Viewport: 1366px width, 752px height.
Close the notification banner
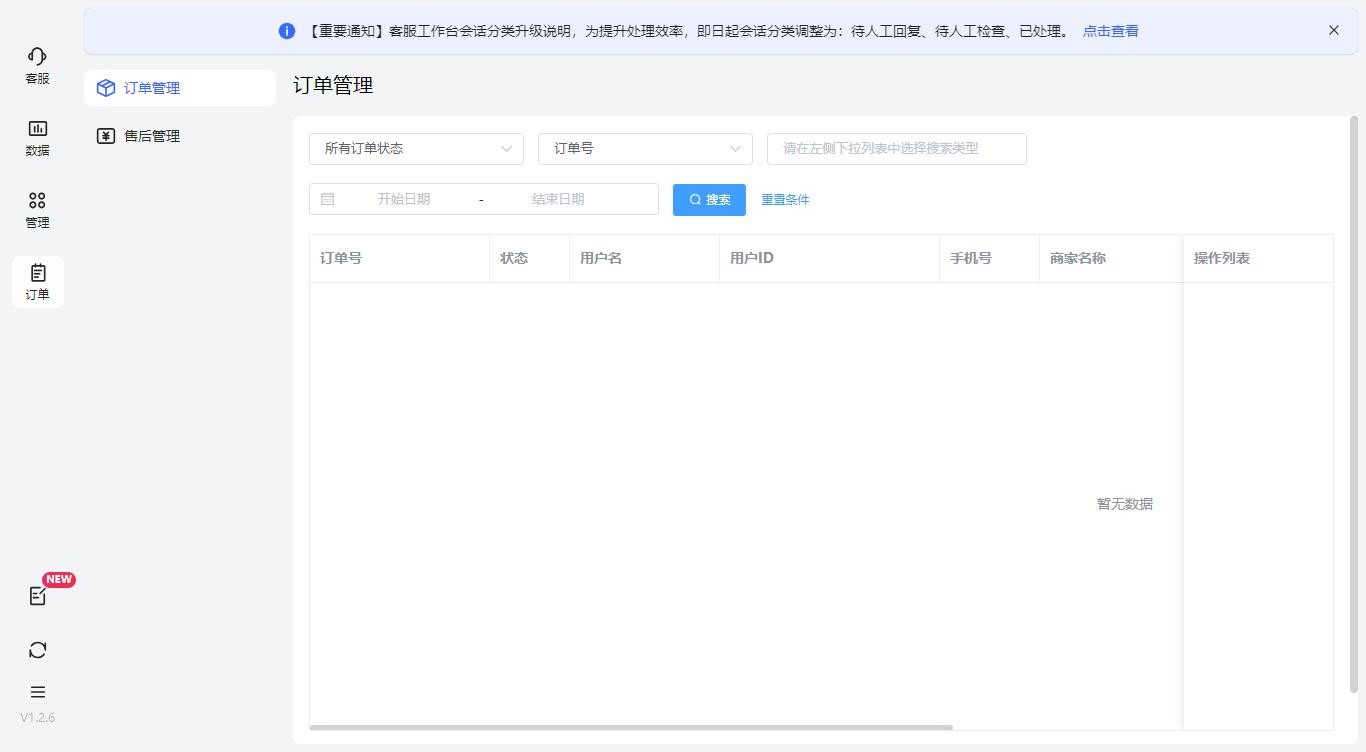coord(1333,30)
